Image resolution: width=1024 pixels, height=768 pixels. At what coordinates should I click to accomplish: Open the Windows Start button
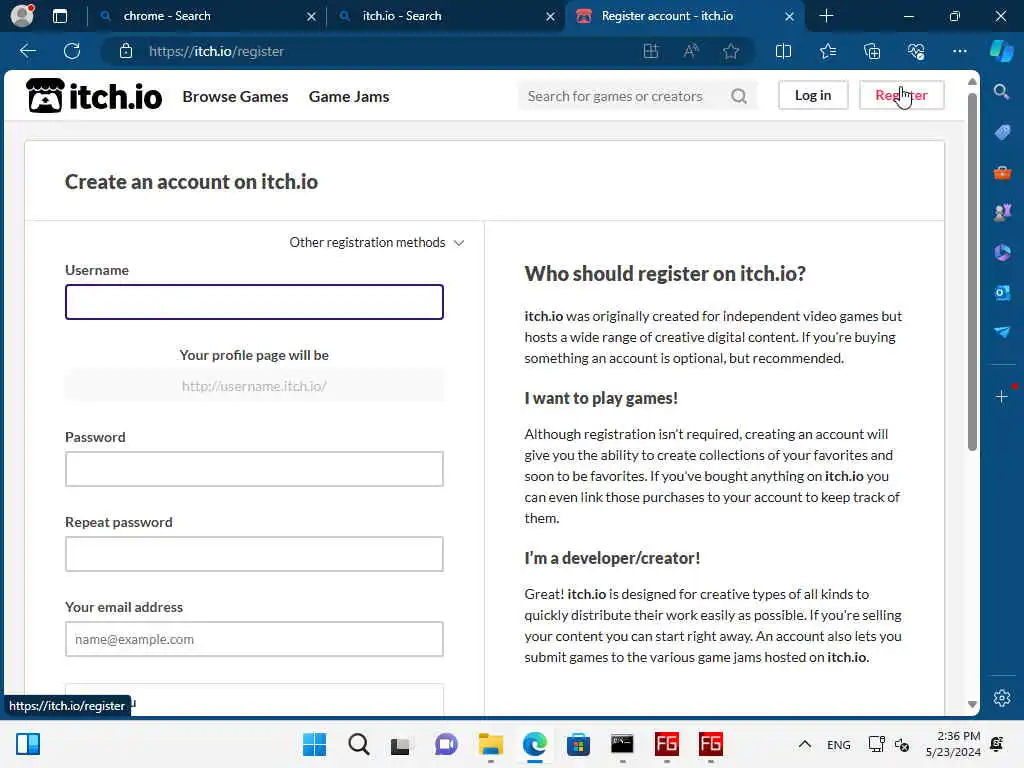tap(314, 744)
